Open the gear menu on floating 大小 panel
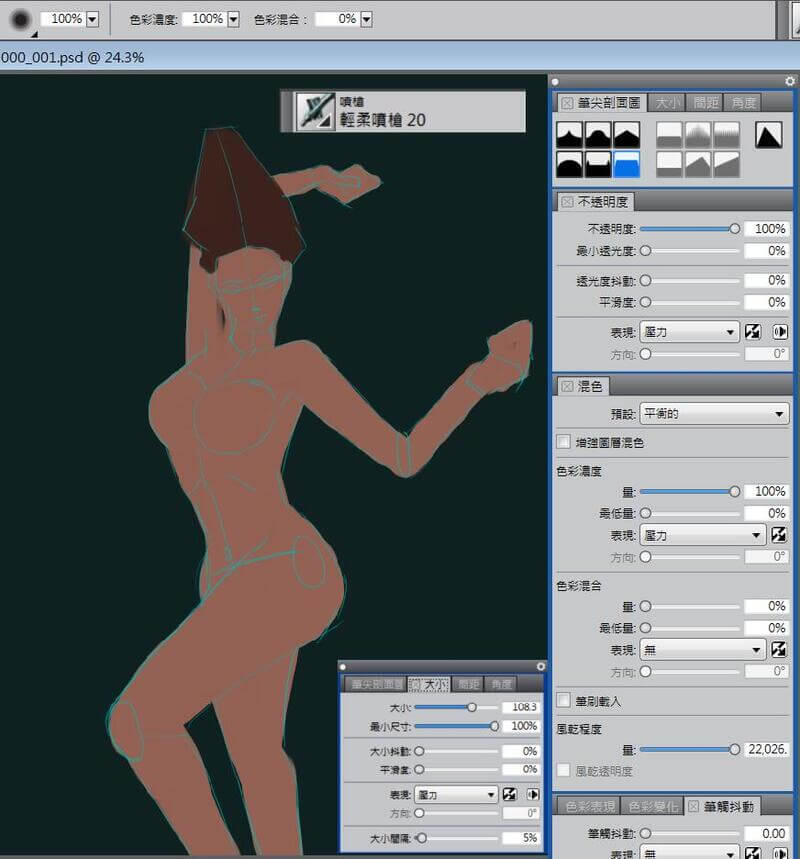 [x=541, y=666]
